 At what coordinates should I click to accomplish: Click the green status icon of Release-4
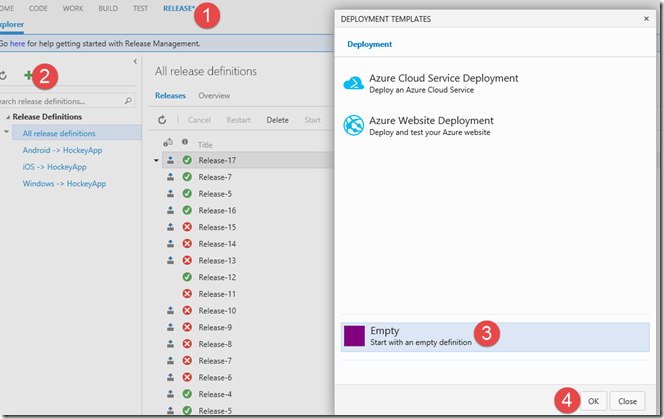click(187, 394)
